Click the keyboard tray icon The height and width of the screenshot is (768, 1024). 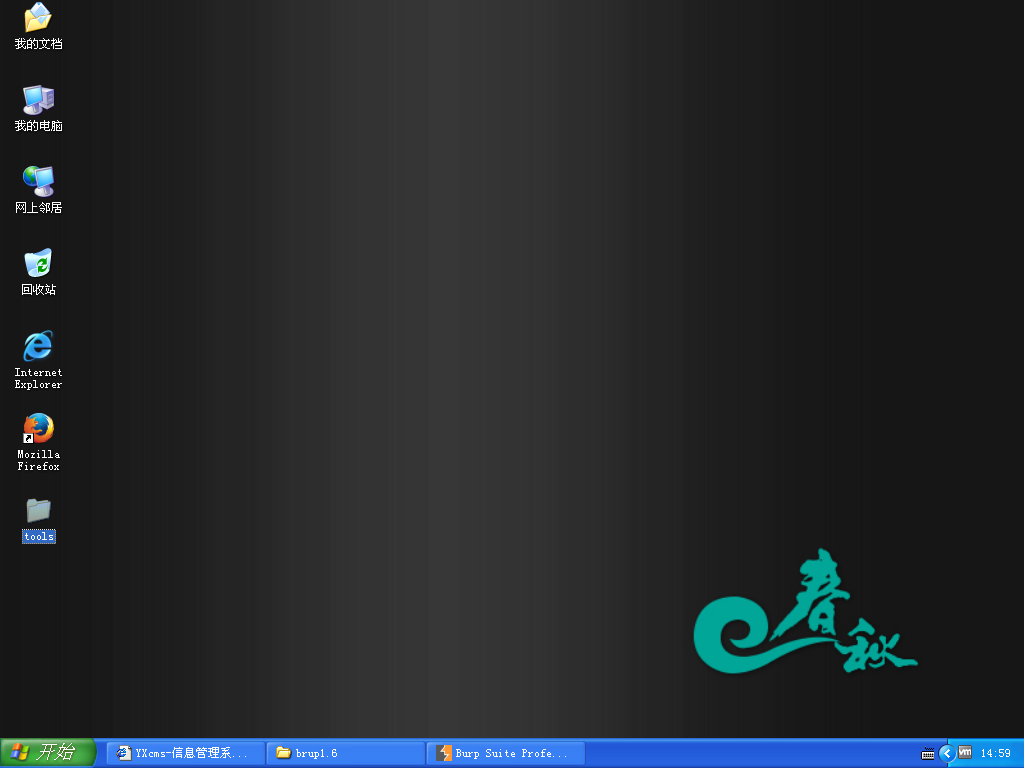tap(927, 754)
